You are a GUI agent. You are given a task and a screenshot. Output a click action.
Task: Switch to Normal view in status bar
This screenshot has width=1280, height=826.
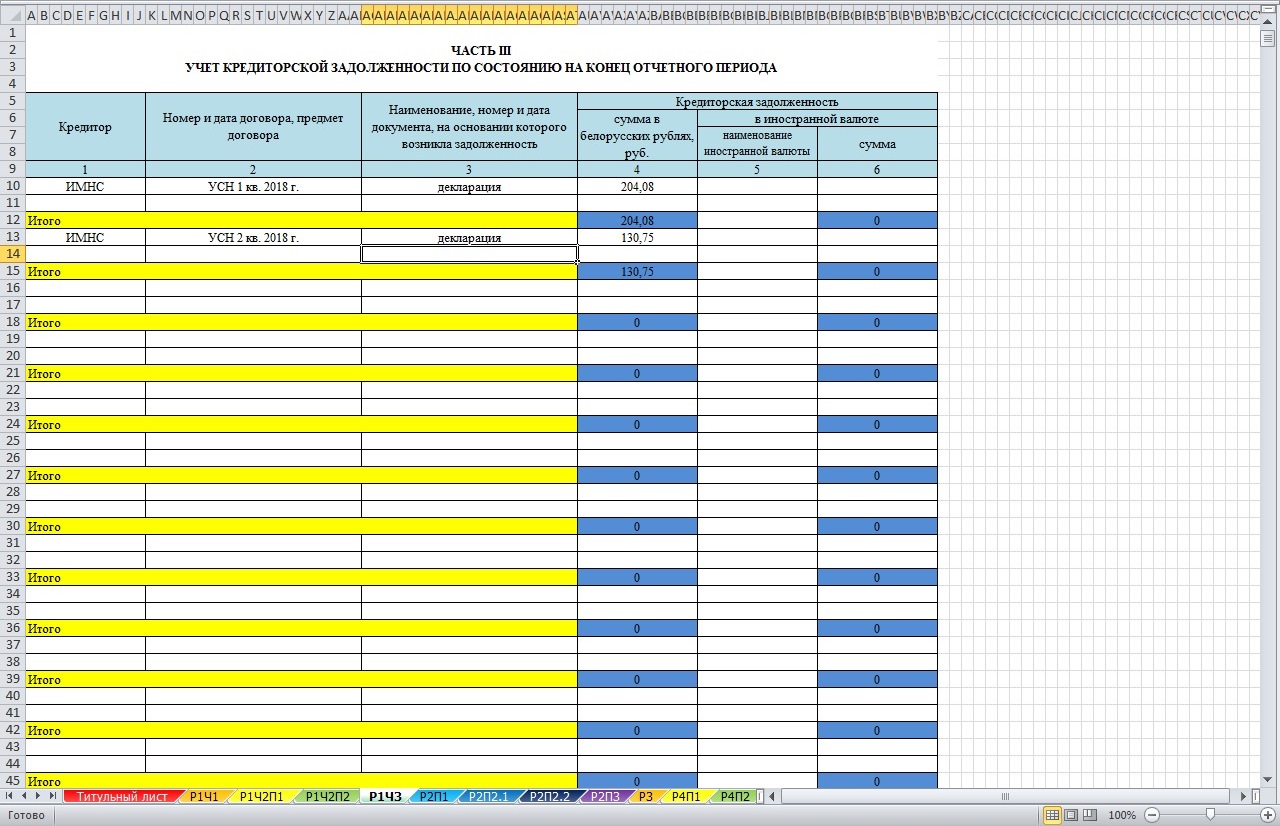coord(1052,815)
